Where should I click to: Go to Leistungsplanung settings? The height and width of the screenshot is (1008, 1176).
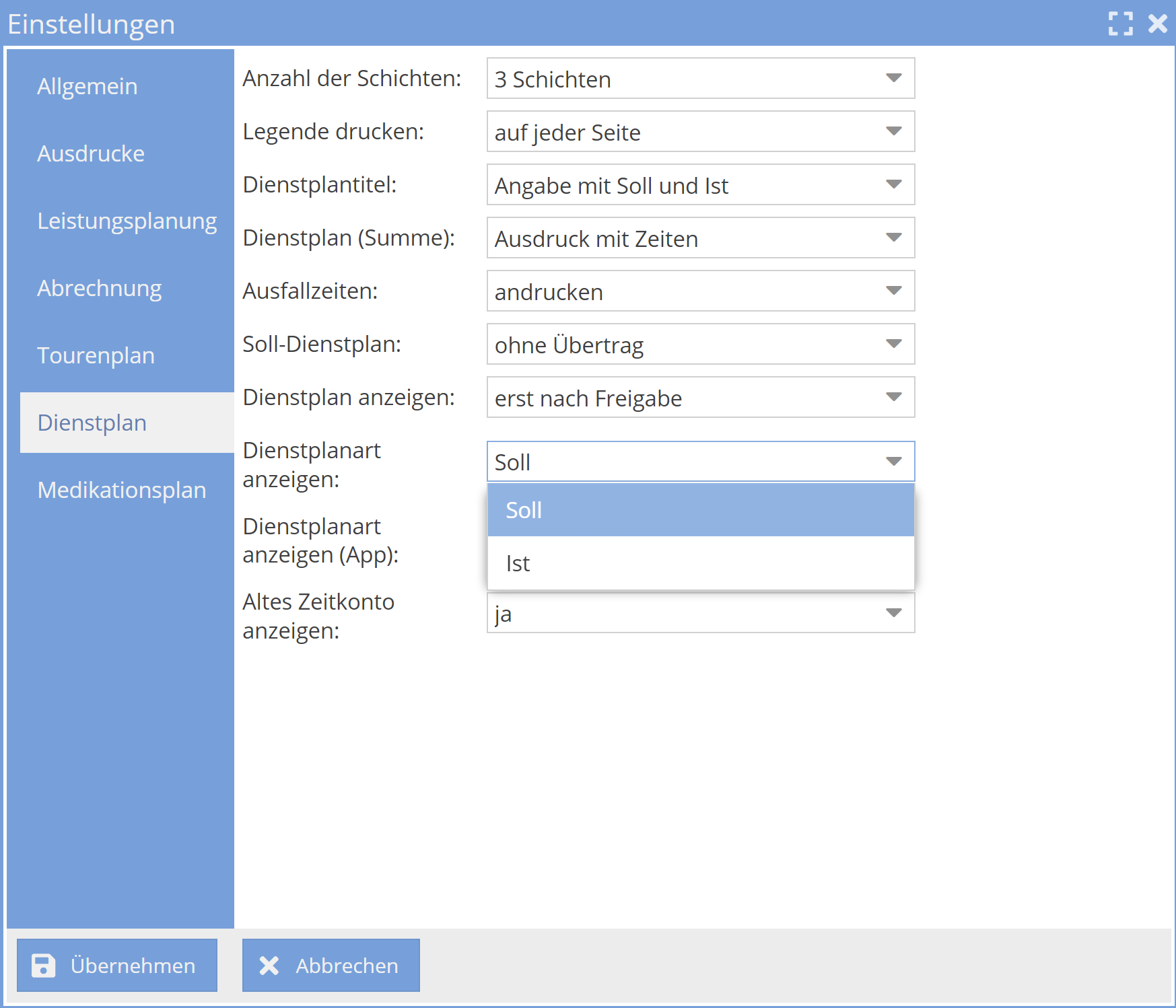point(127,221)
